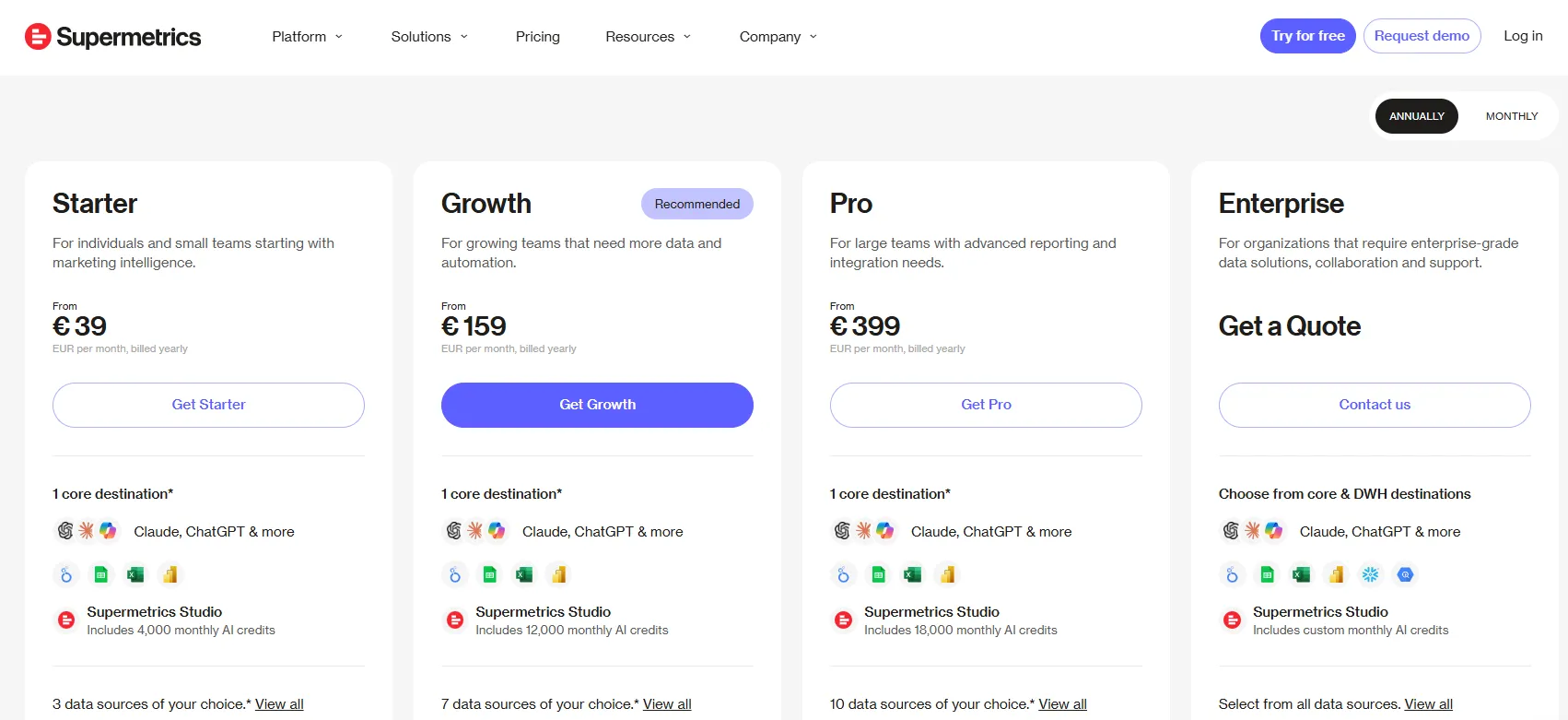Click the Supermetrics logo in header

(112, 37)
